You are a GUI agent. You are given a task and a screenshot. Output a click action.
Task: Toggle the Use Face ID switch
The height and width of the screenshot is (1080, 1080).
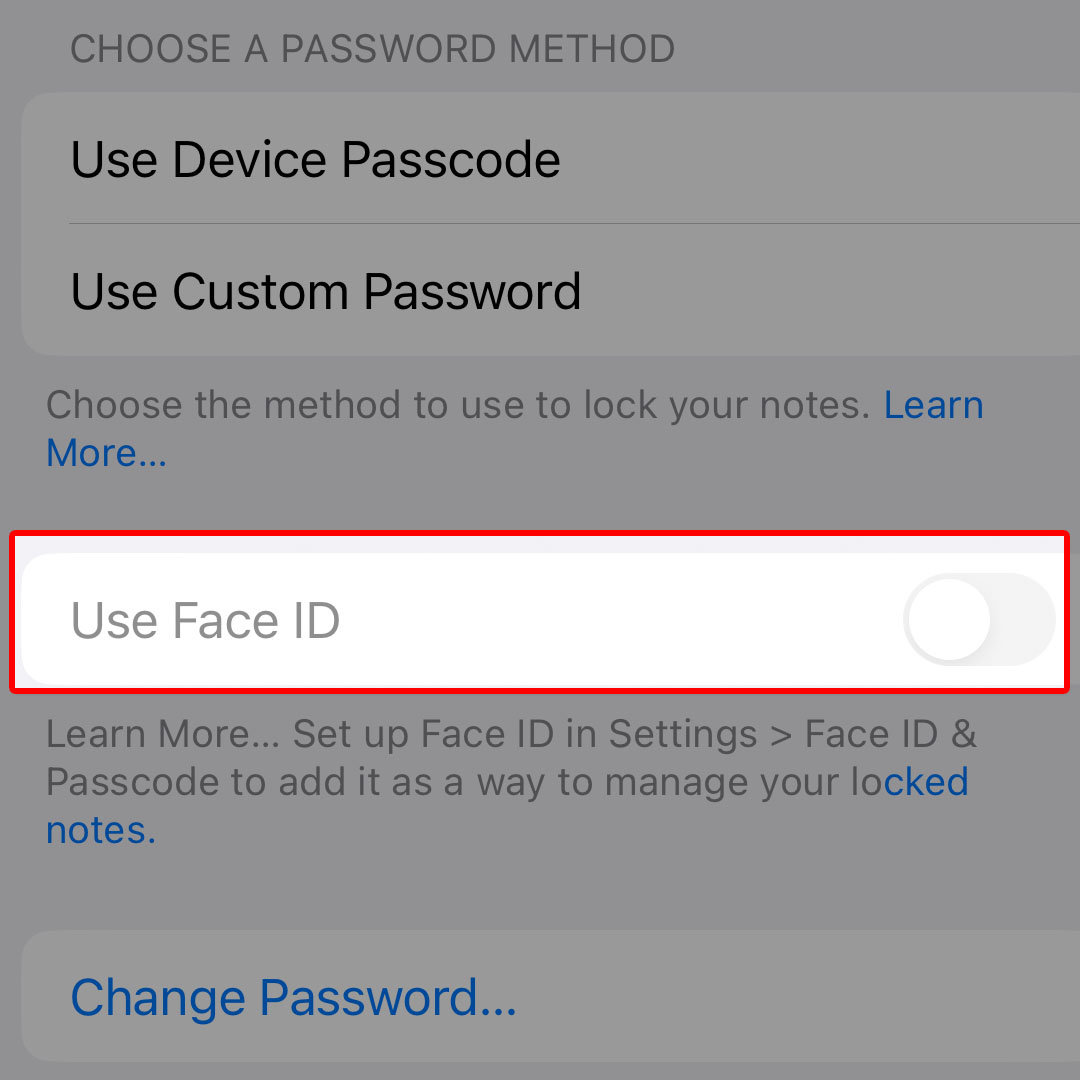click(x=979, y=619)
